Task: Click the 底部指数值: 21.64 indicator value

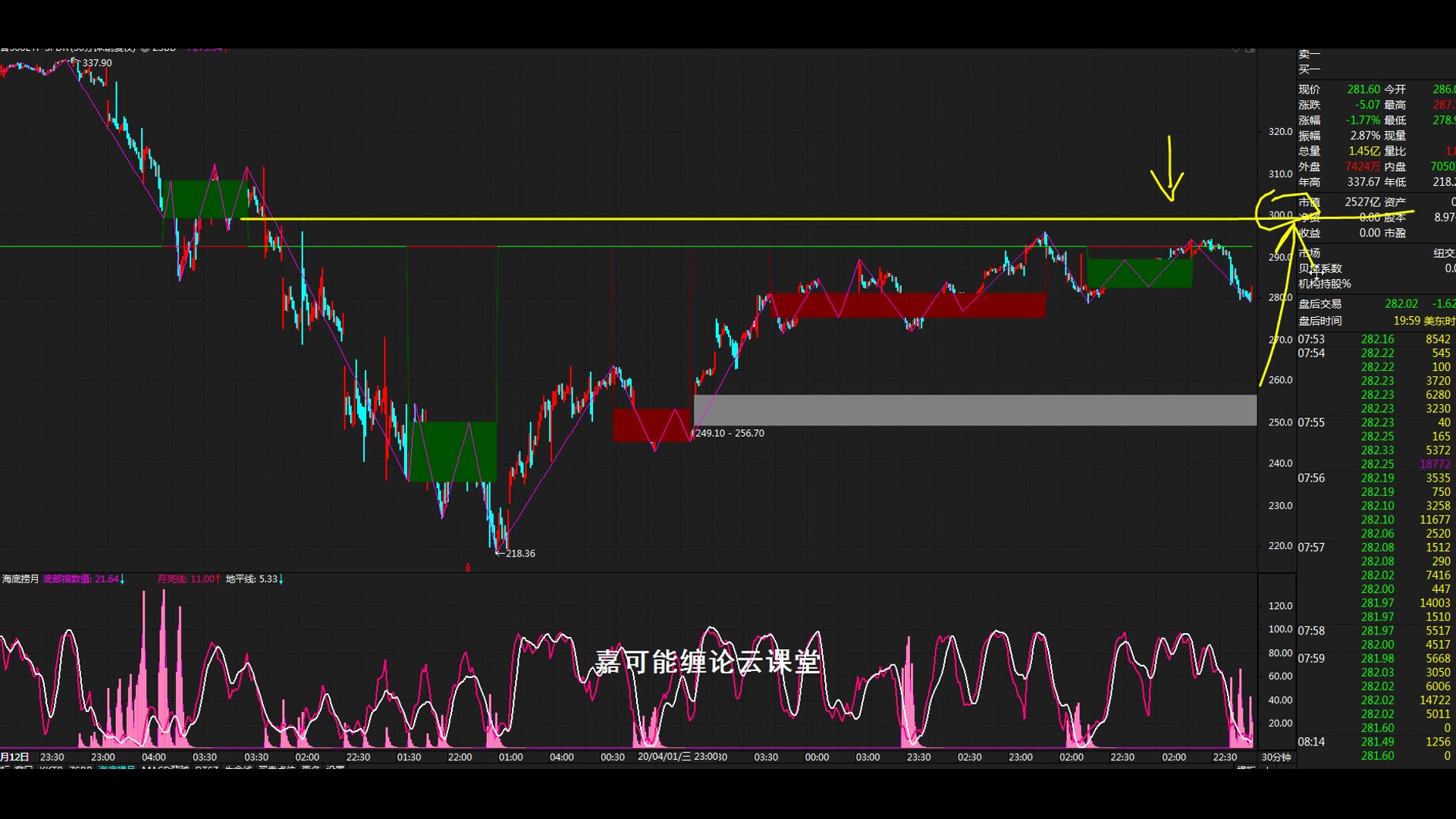Action: tap(81, 579)
